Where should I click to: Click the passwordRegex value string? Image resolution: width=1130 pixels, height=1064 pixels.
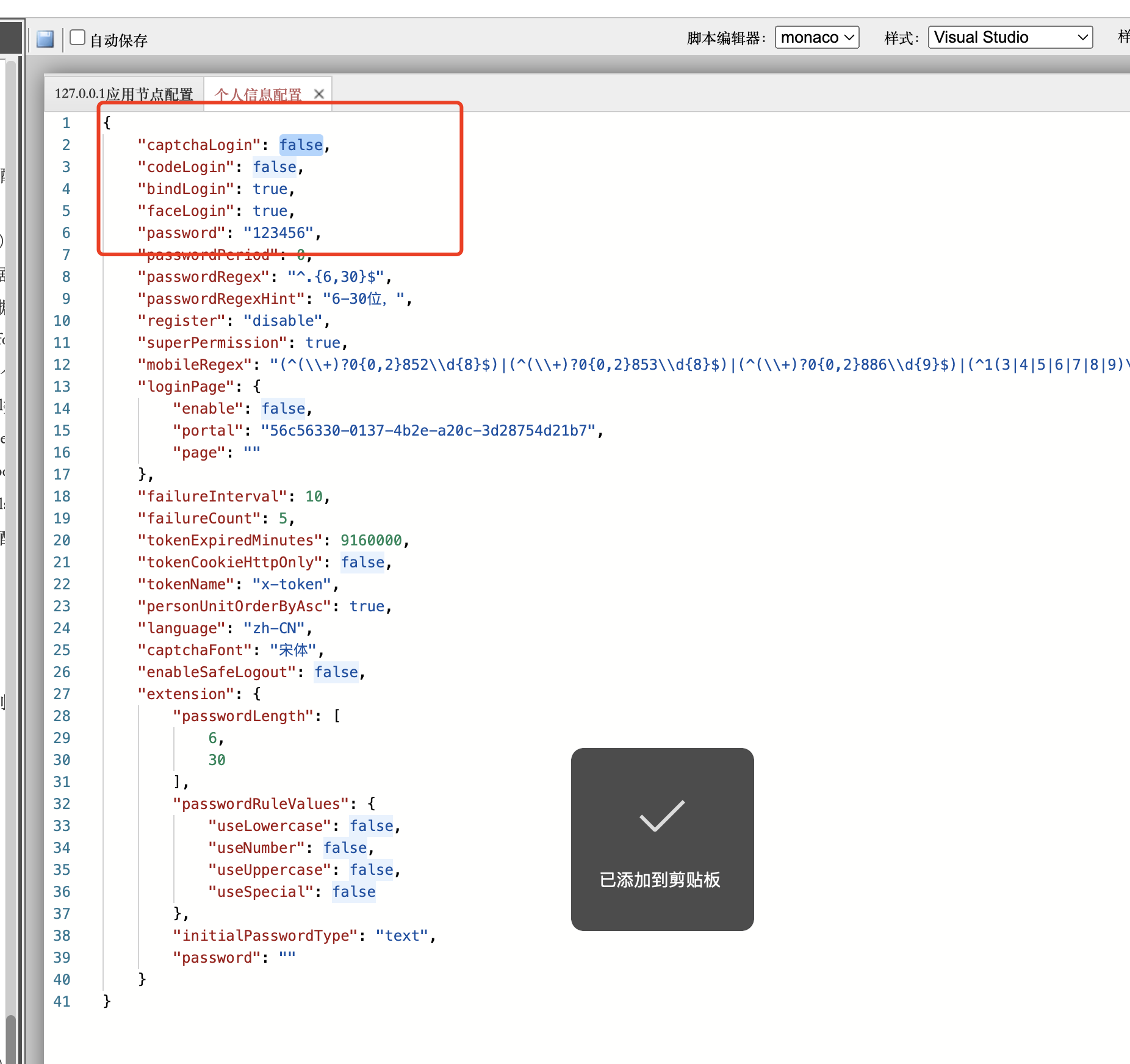(x=336, y=277)
